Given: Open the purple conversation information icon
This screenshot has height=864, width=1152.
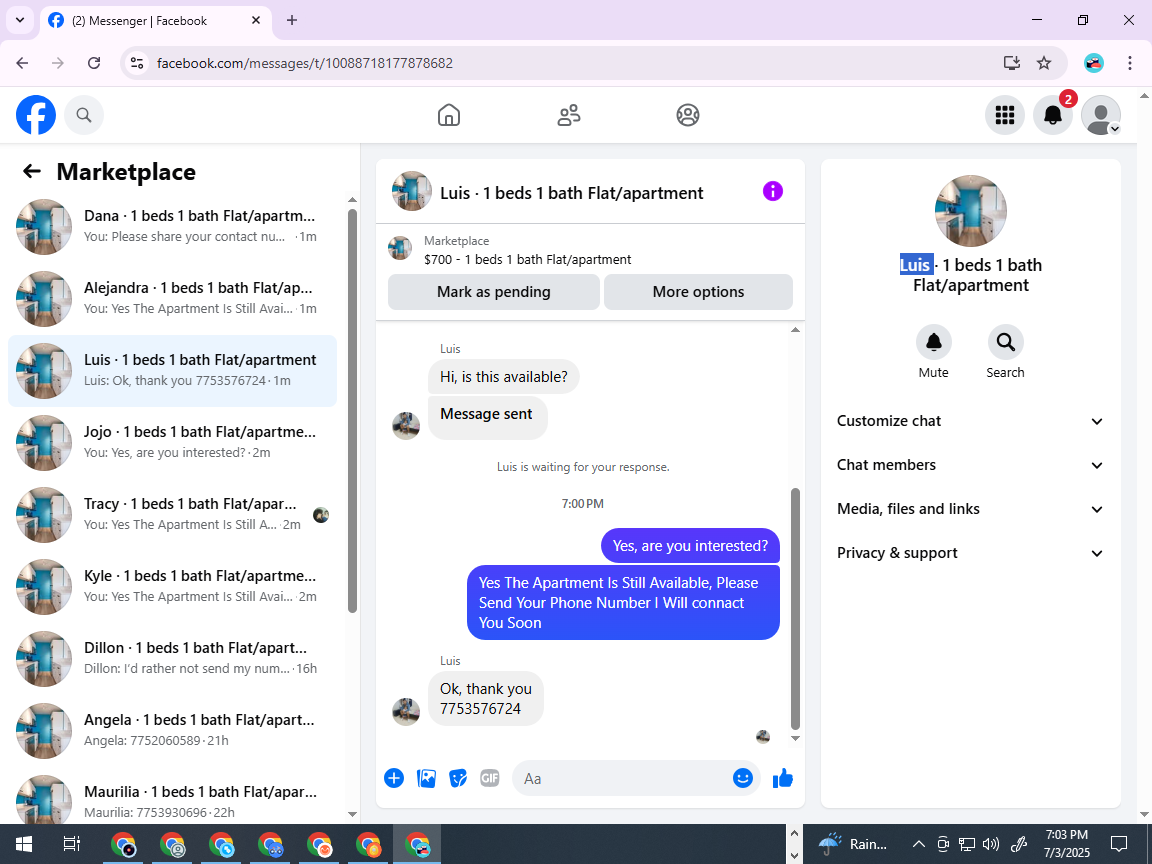Looking at the screenshot, I should [773, 191].
